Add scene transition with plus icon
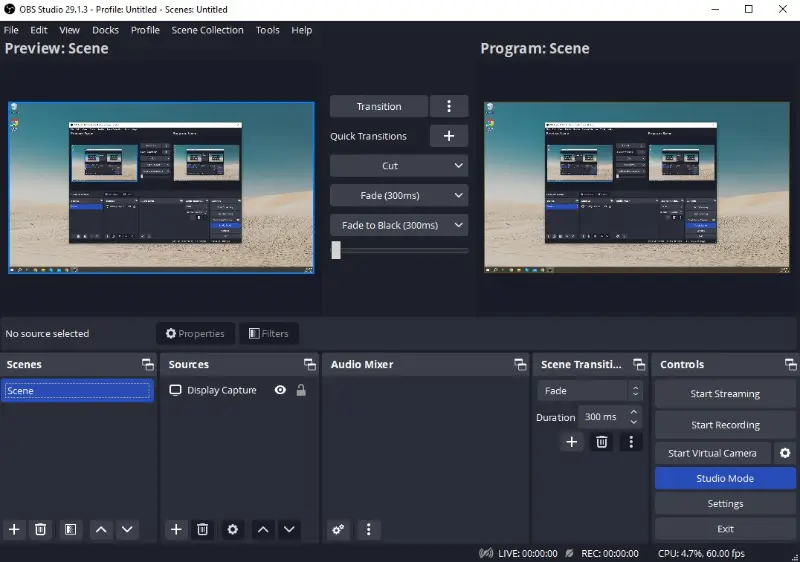Screen dimensions: 800x562 [x=572, y=442]
